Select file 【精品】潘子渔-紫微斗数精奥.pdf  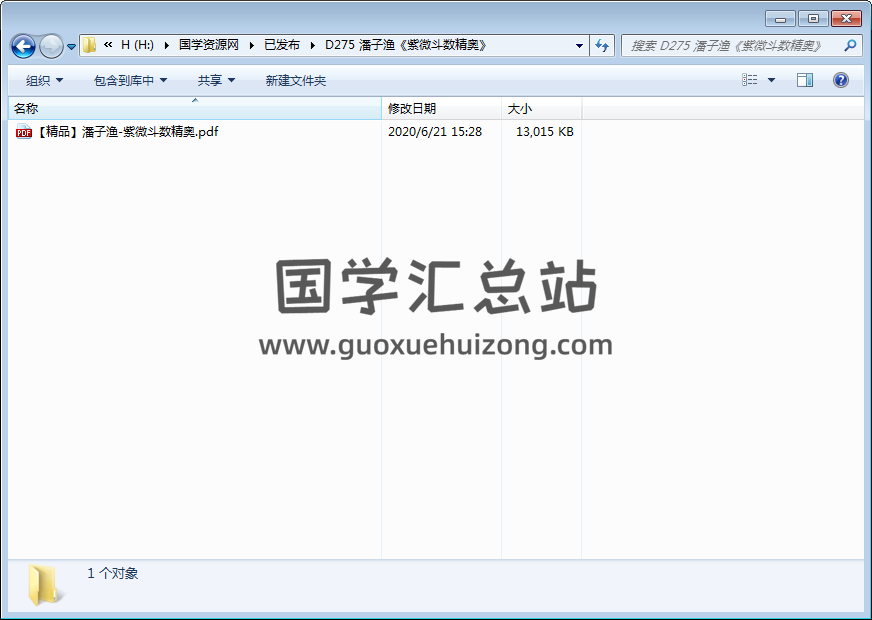click(x=128, y=132)
